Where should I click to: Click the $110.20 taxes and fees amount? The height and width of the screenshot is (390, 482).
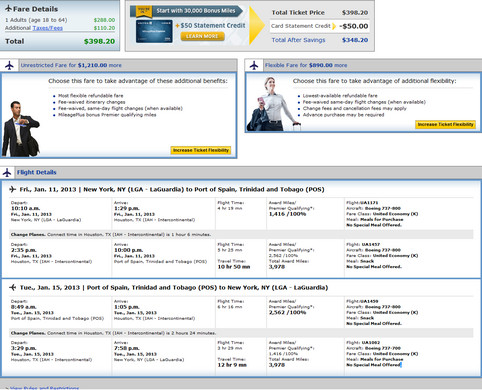click(x=104, y=28)
